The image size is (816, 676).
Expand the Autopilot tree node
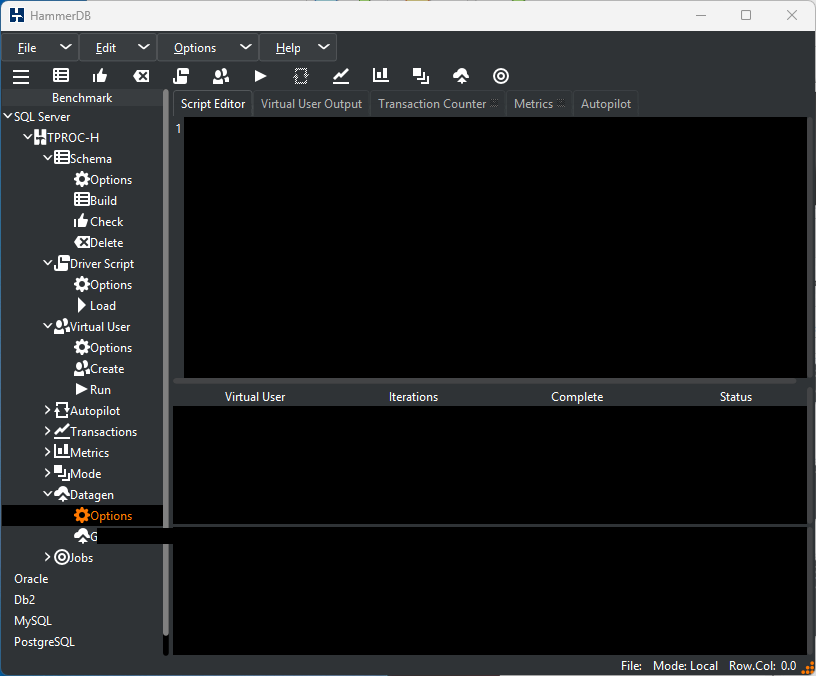click(x=47, y=410)
